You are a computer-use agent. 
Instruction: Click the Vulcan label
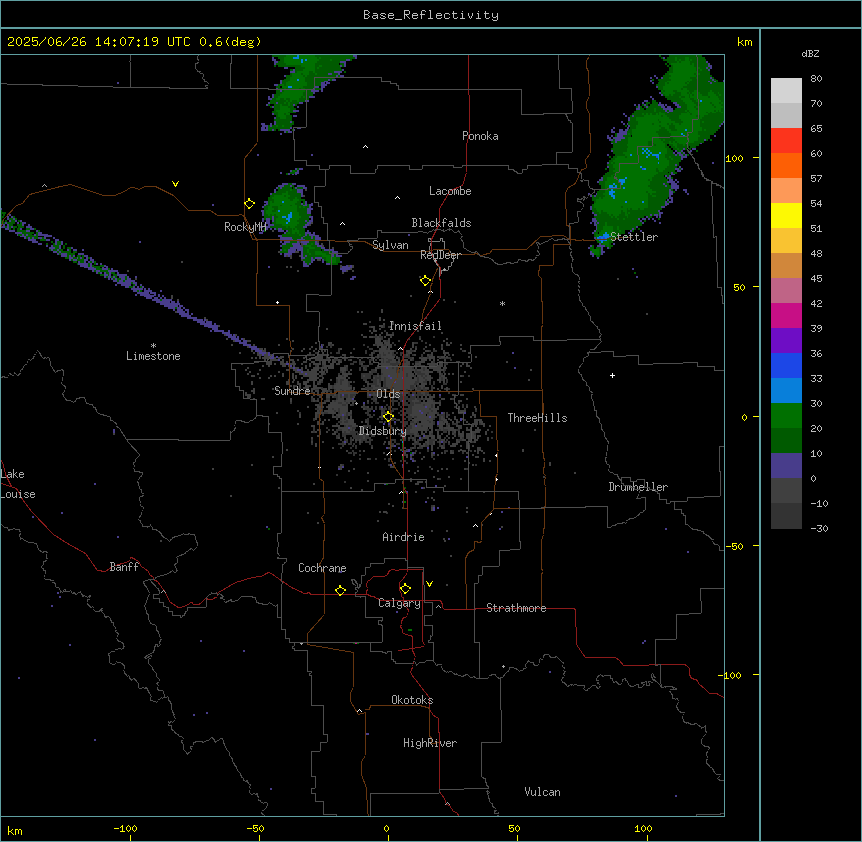[543, 792]
